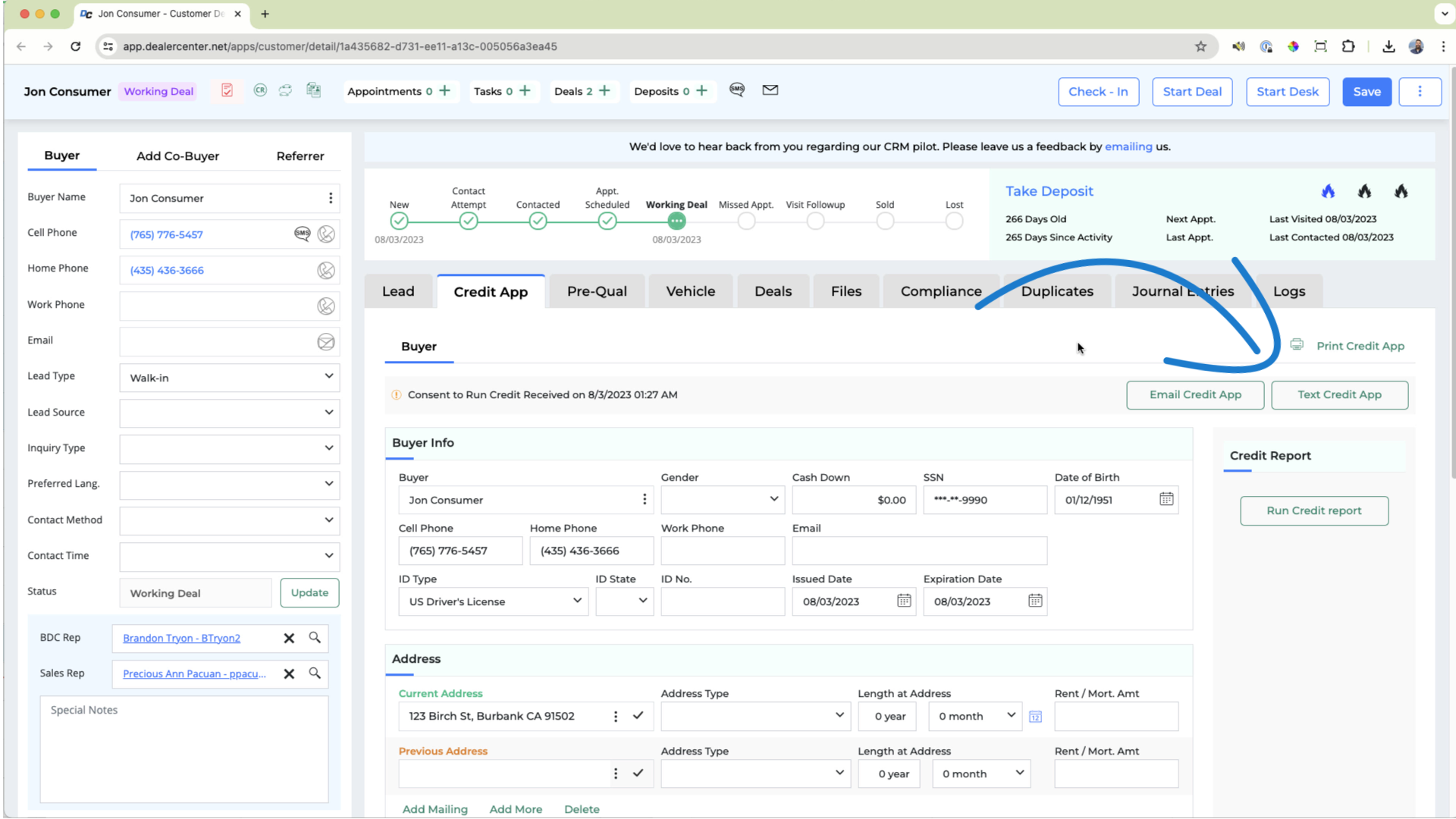Toggle the blue flame lead-temperature indicator
1456x819 pixels.
tap(1328, 191)
